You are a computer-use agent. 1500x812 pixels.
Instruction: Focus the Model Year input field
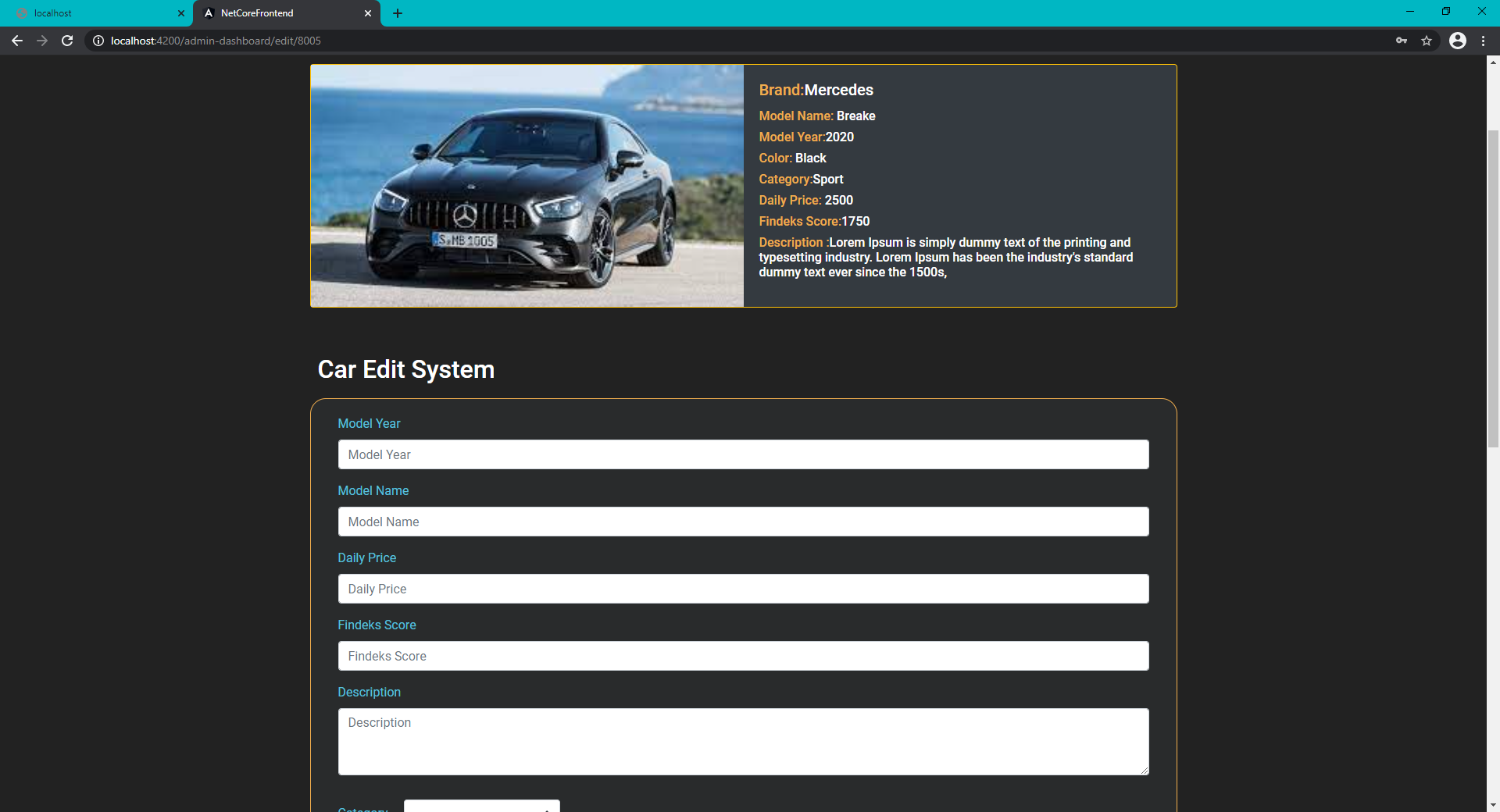(743, 454)
